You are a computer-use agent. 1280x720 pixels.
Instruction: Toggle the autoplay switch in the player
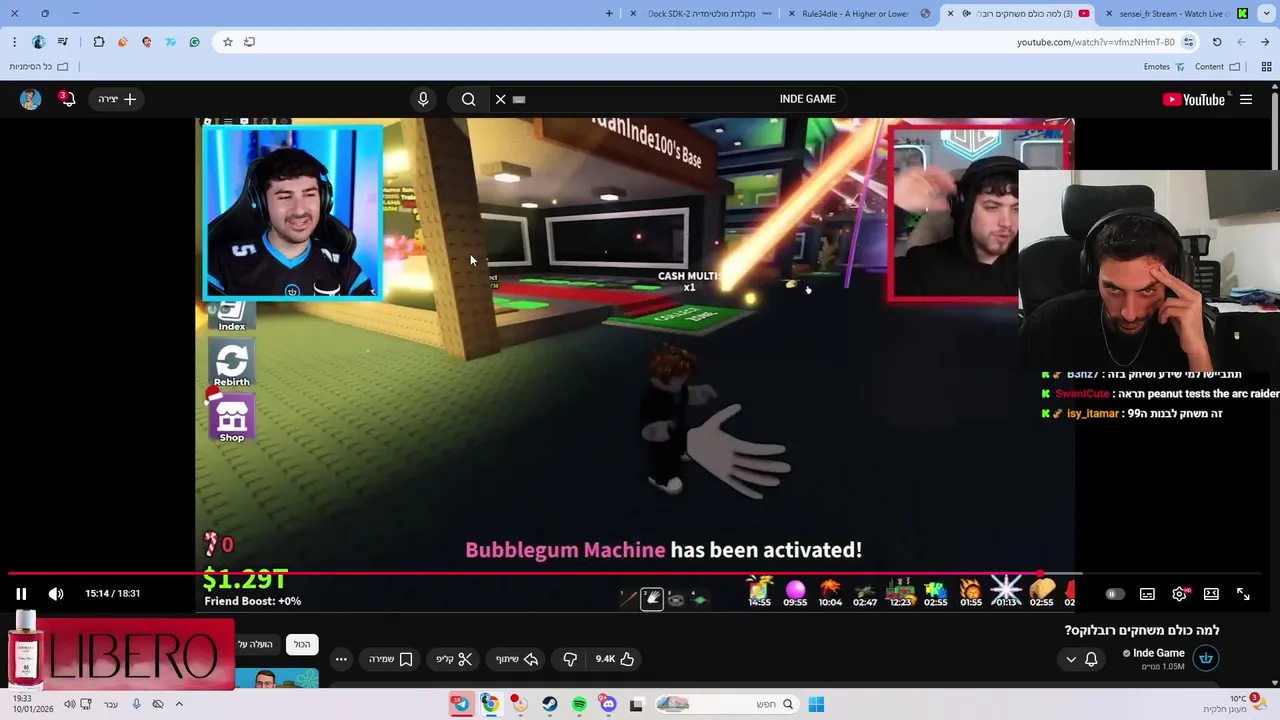click(1114, 594)
